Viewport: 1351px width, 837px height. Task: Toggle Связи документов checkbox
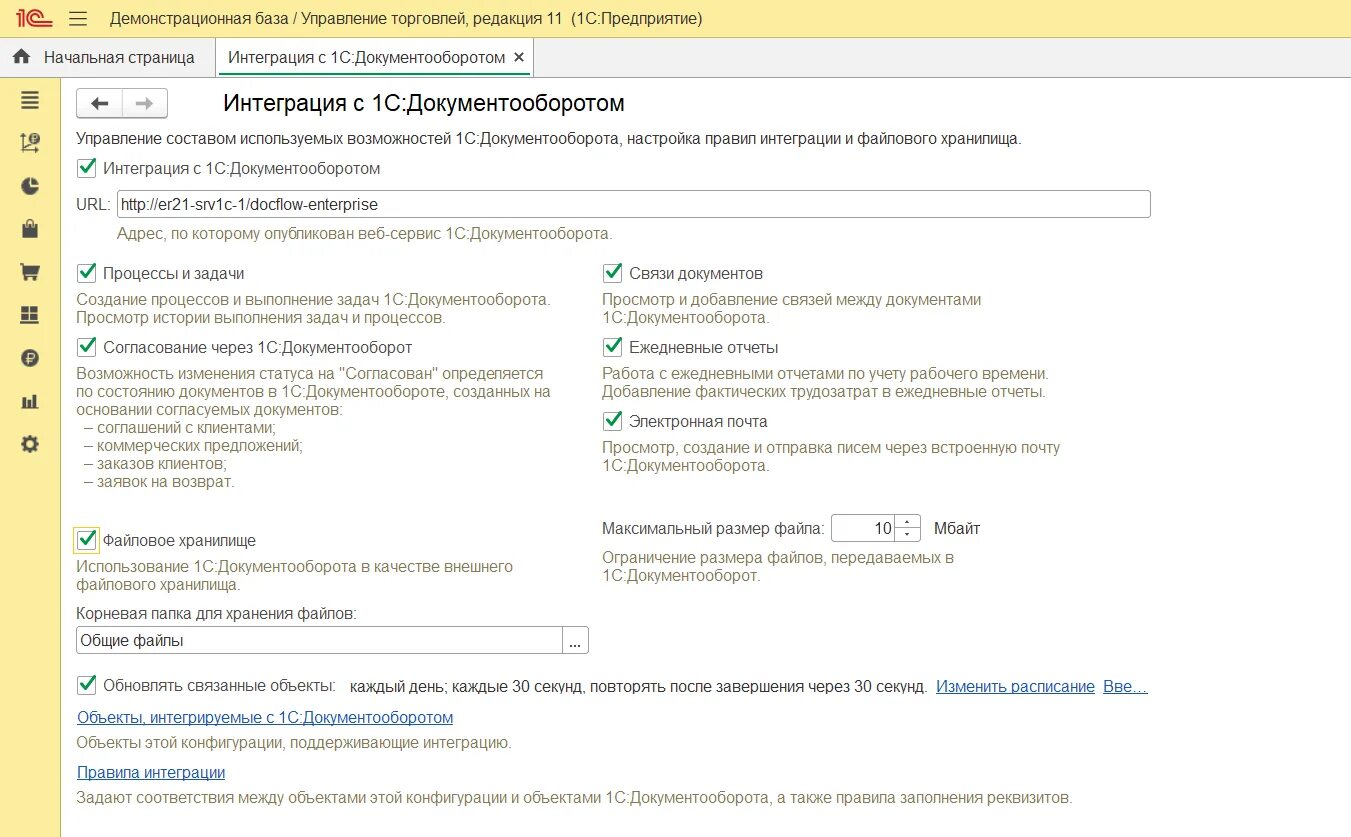(613, 273)
